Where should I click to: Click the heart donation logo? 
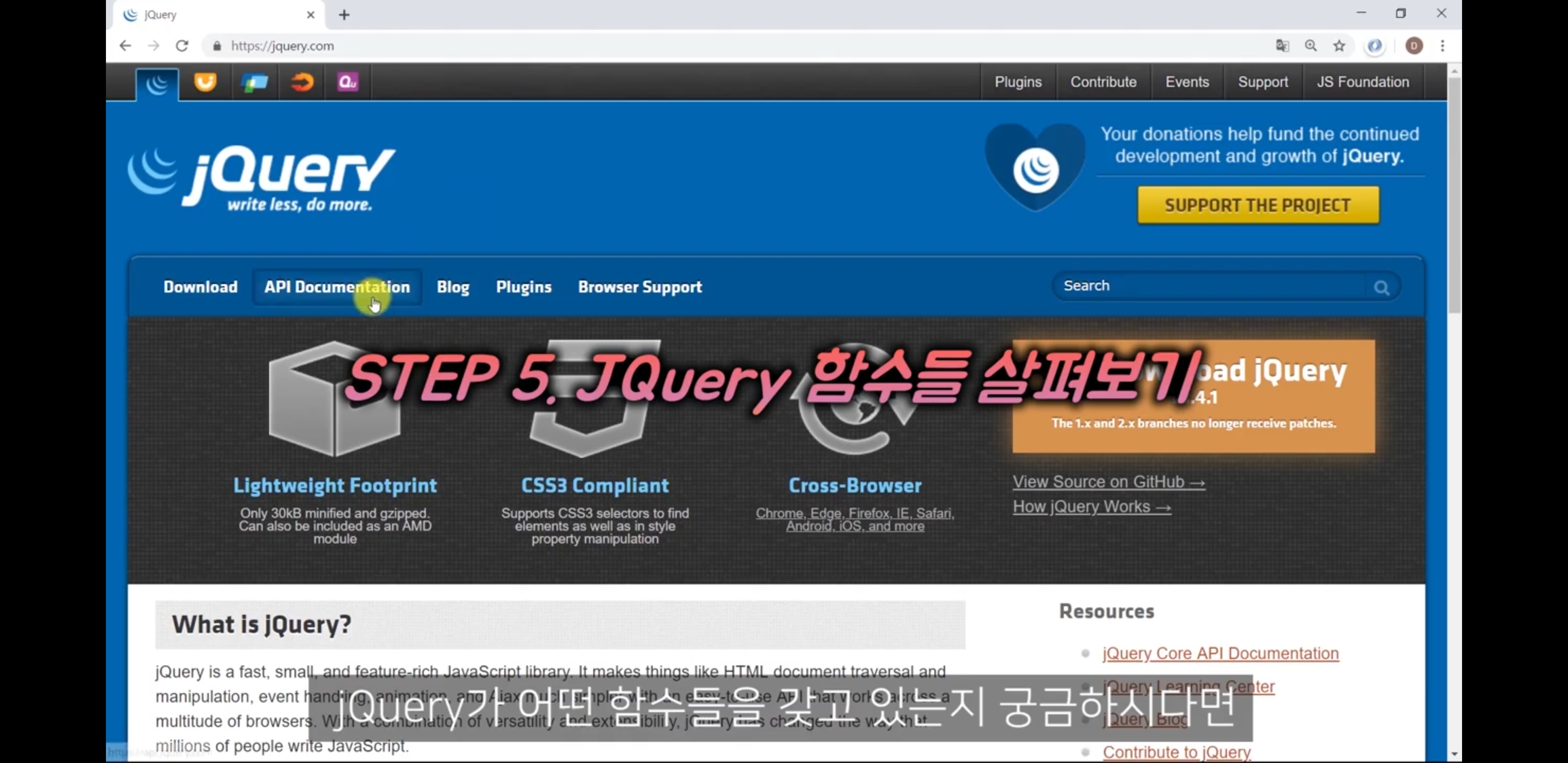1035,167
